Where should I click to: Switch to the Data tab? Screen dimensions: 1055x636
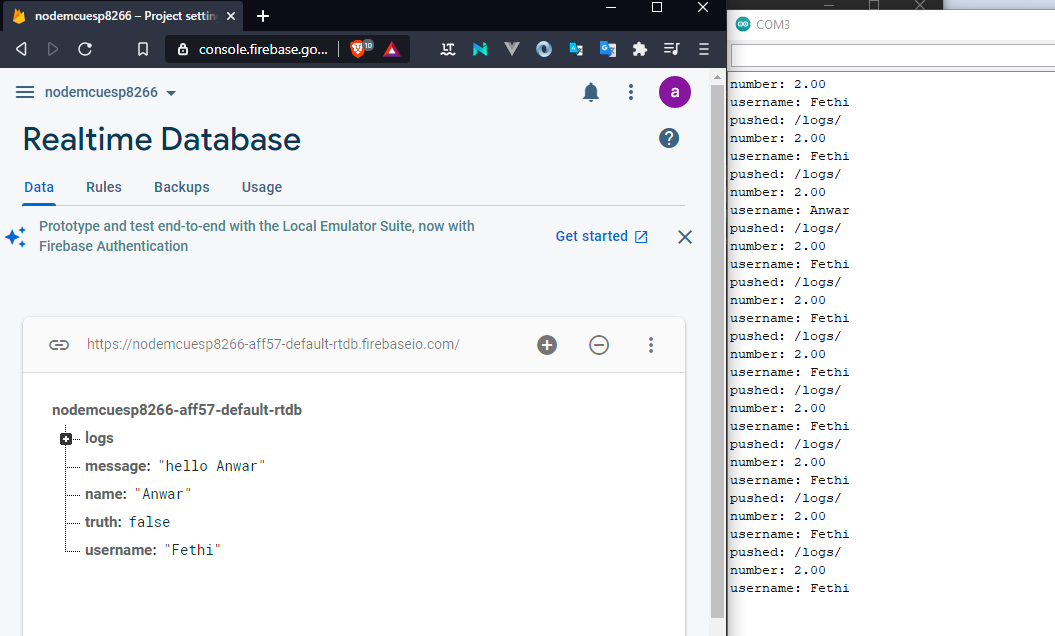coord(39,187)
